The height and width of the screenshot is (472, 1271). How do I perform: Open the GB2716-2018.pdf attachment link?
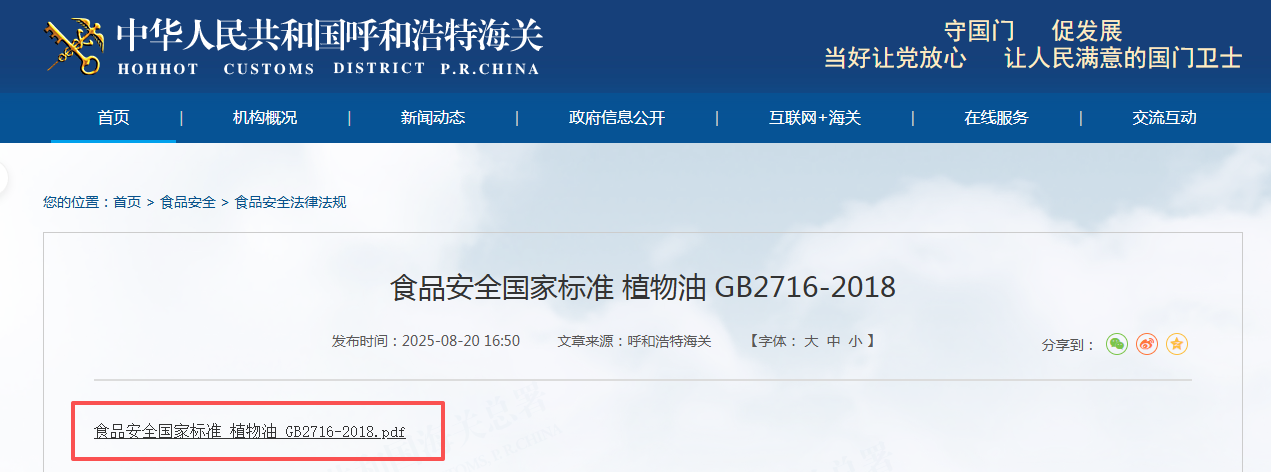point(250,431)
